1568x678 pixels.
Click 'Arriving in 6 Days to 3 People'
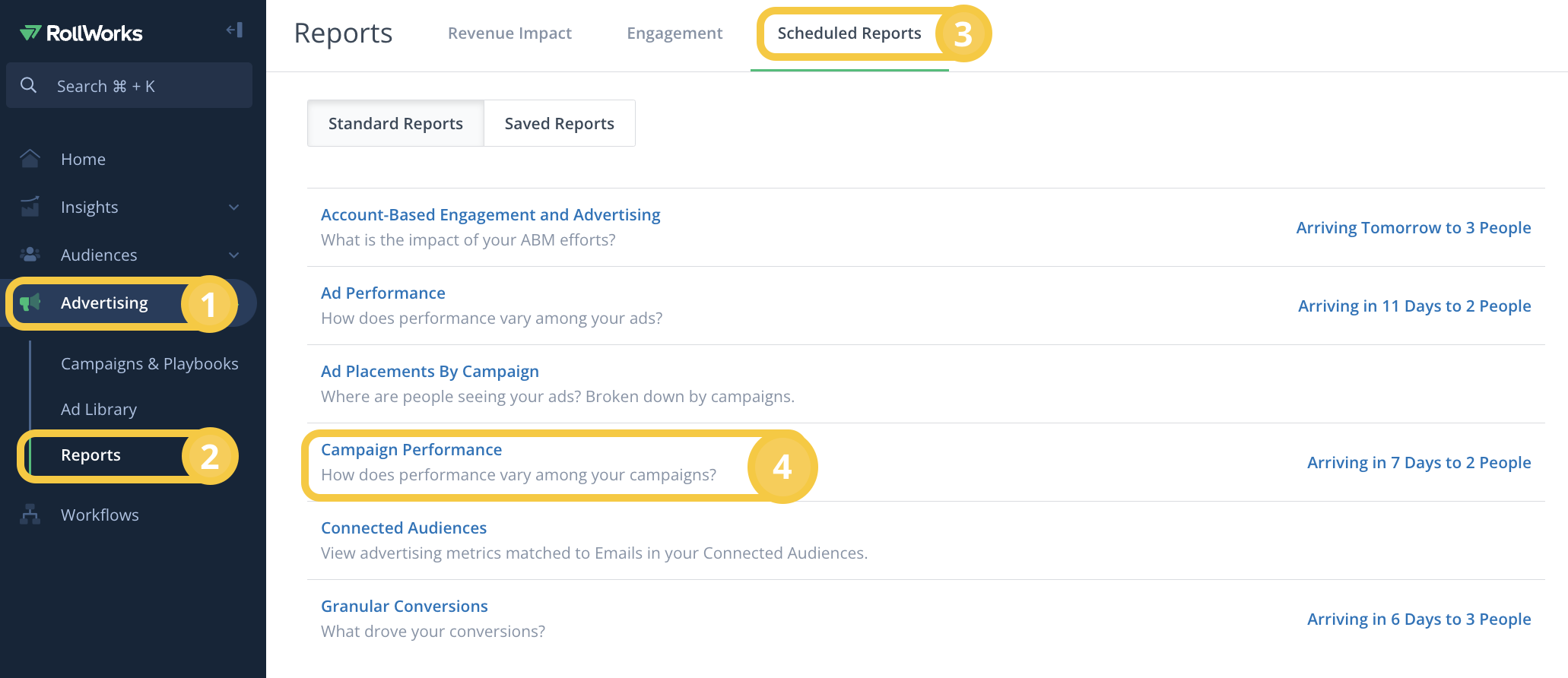coord(1419,619)
